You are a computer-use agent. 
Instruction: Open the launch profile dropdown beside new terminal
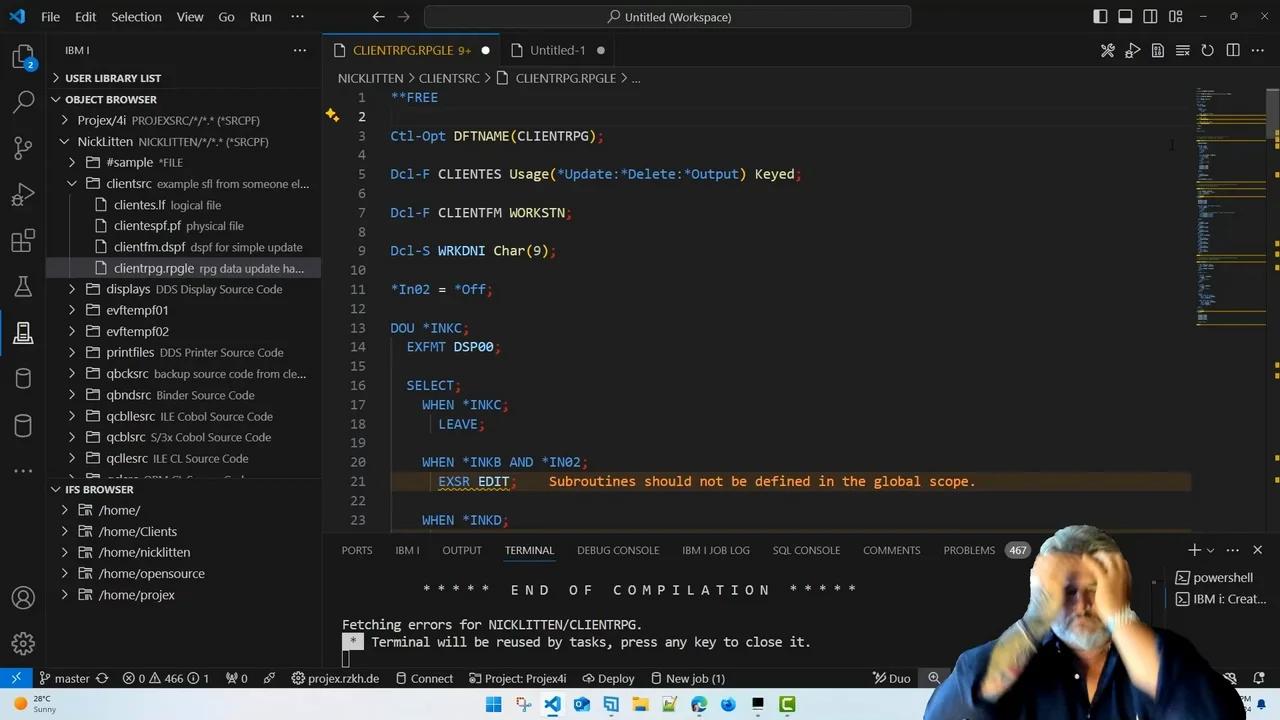coord(1210,550)
